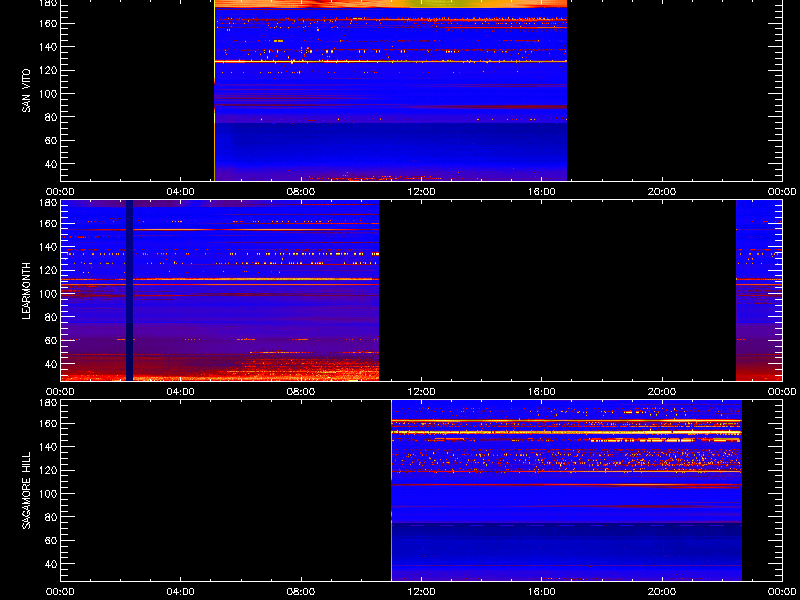Click 16:00 time label under San Vito plot
This screenshot has height=600, width=800.
542,192
